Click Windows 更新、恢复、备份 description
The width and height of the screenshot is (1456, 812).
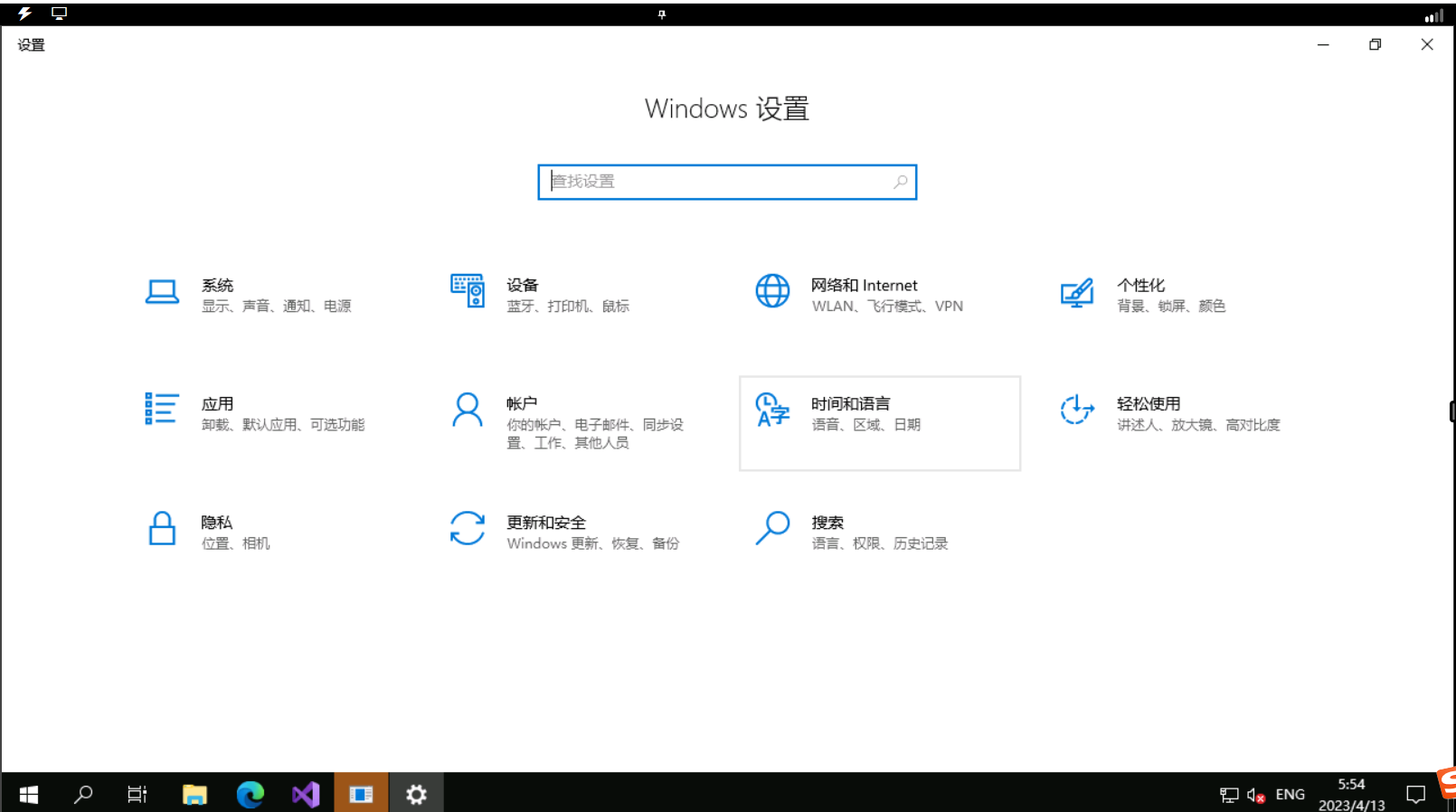tap(592, 543)
